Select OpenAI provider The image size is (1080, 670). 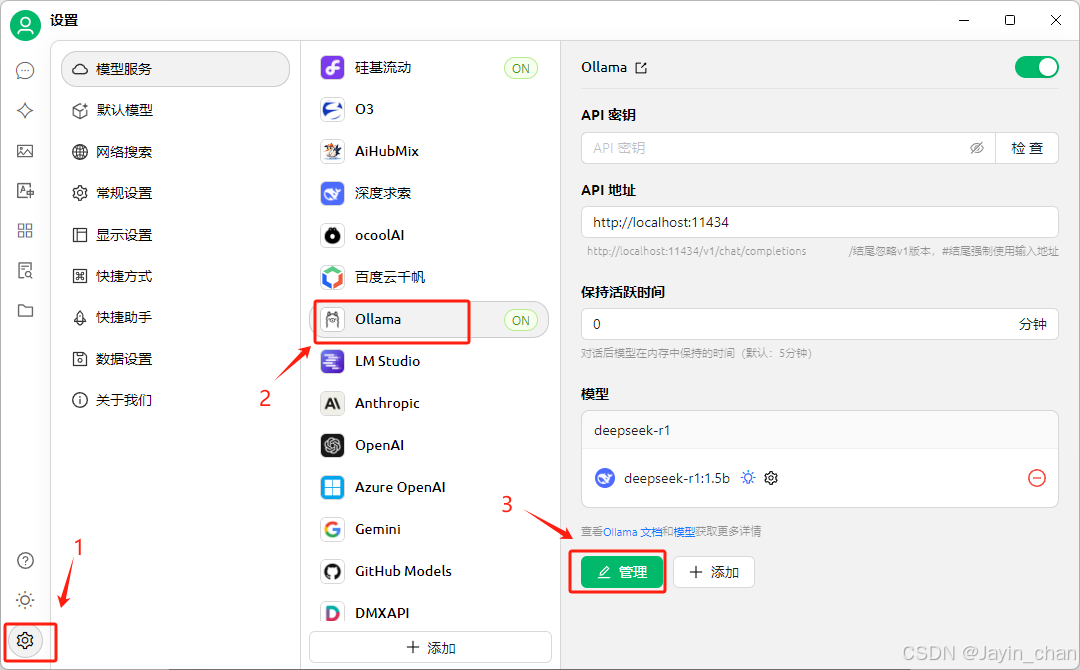click(x=429, y=446)
